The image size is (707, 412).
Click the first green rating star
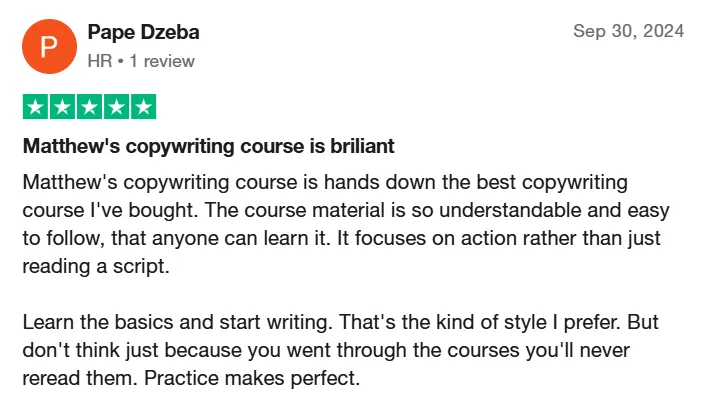(x=36, y=107)
